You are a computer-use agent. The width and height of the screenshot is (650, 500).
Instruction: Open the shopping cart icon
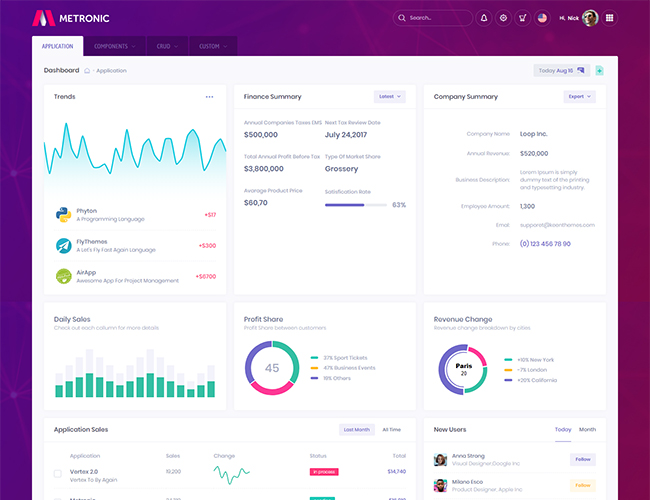click(x=522, y=18)
